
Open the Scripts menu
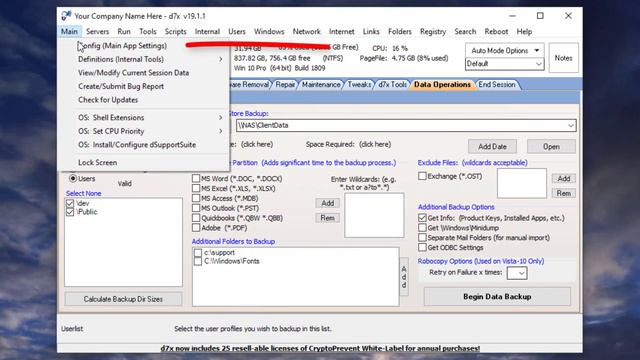[176, 31]
